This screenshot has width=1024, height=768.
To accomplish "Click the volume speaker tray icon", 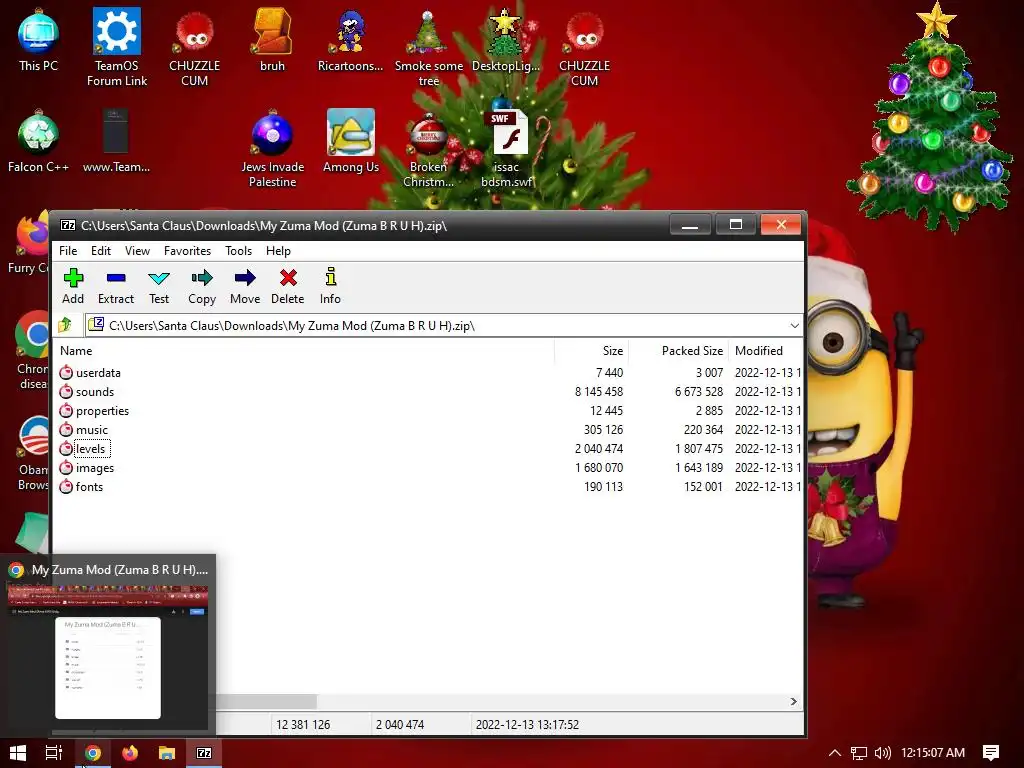I will (882, 753).
